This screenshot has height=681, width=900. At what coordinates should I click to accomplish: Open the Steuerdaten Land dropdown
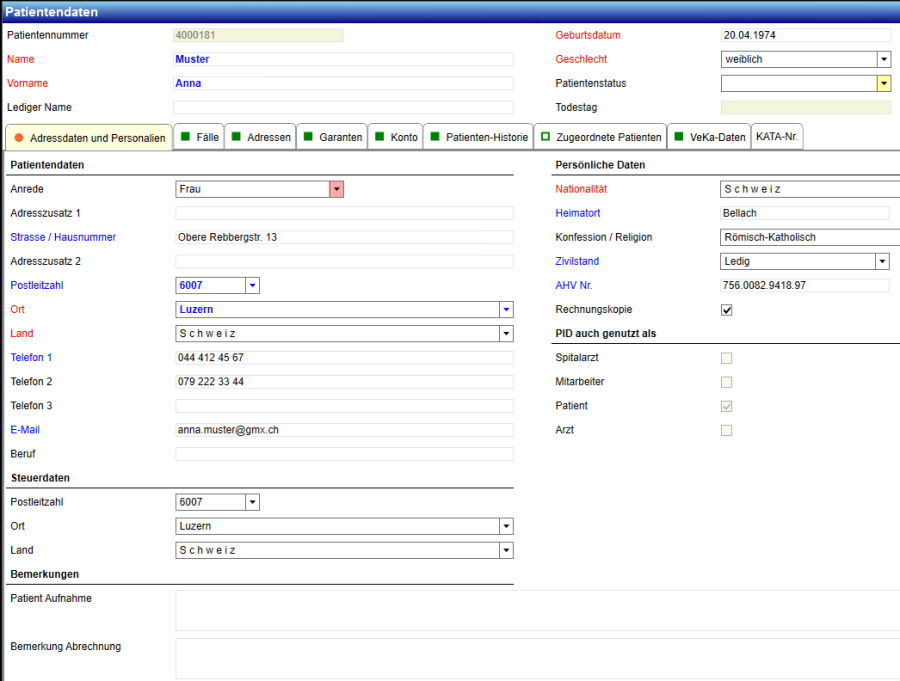(506, 550)
